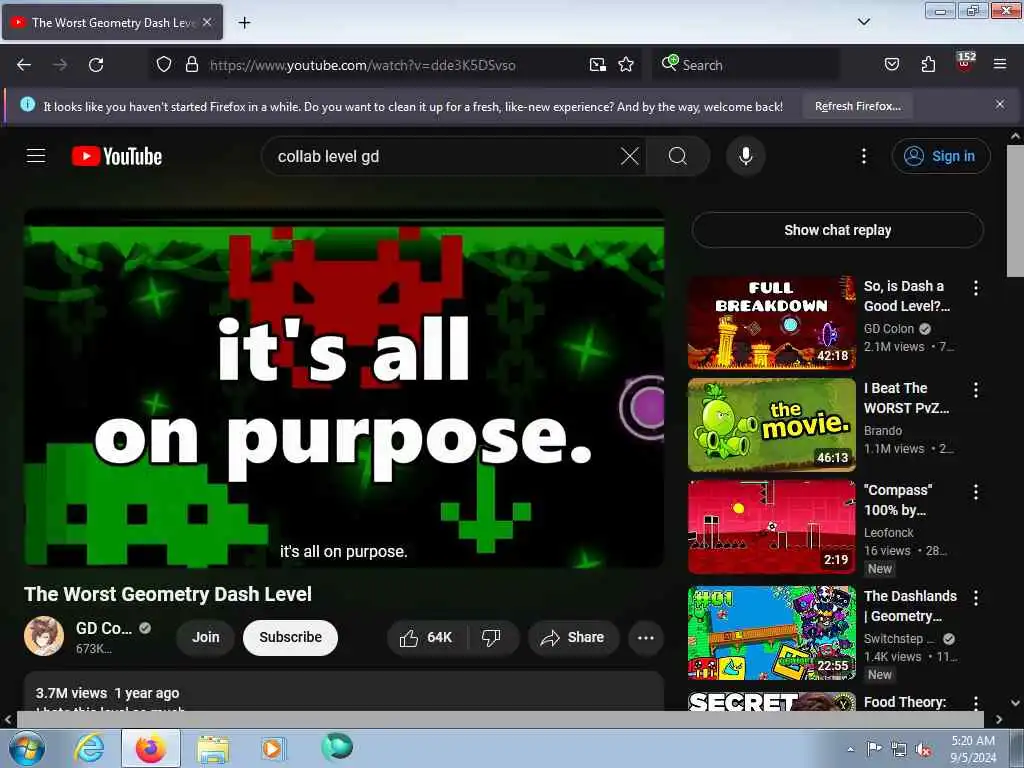This screenshot has width=1024, height=768.
Task: Open Windows Explorer folder on taskbar
Action: (213, 748)
